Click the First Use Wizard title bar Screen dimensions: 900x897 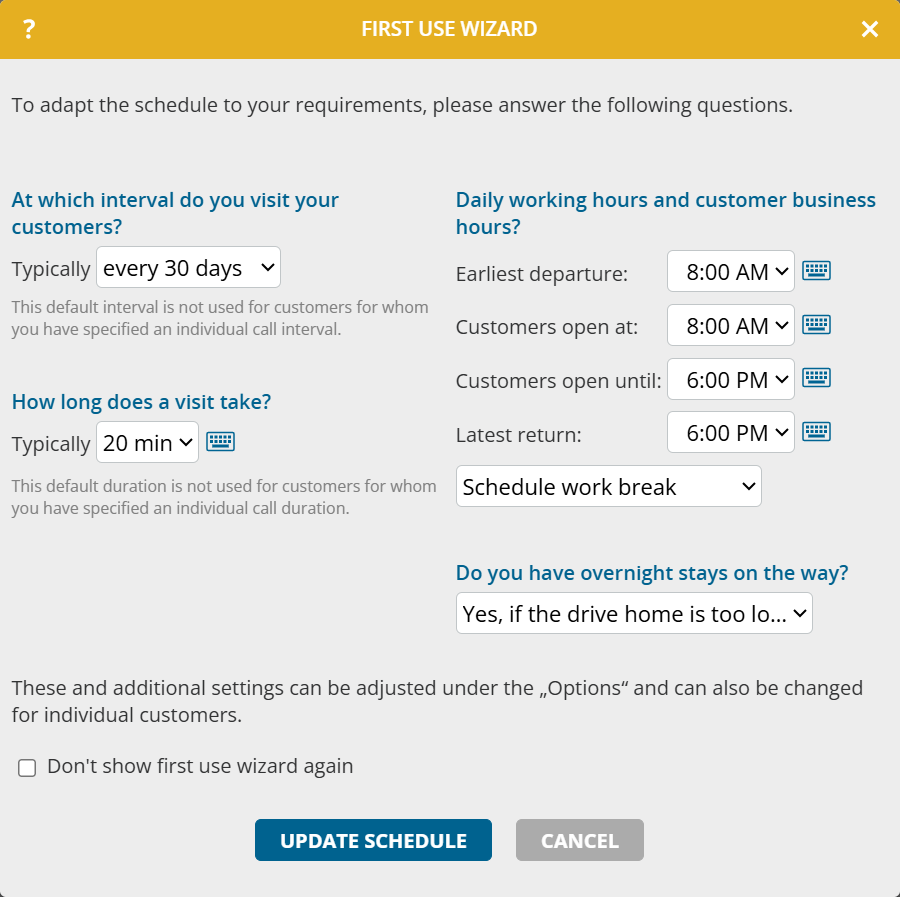449,29
